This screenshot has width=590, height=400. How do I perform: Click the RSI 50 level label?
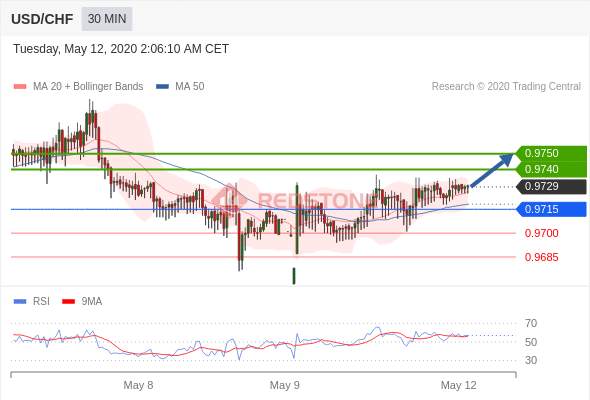[531, 342]
